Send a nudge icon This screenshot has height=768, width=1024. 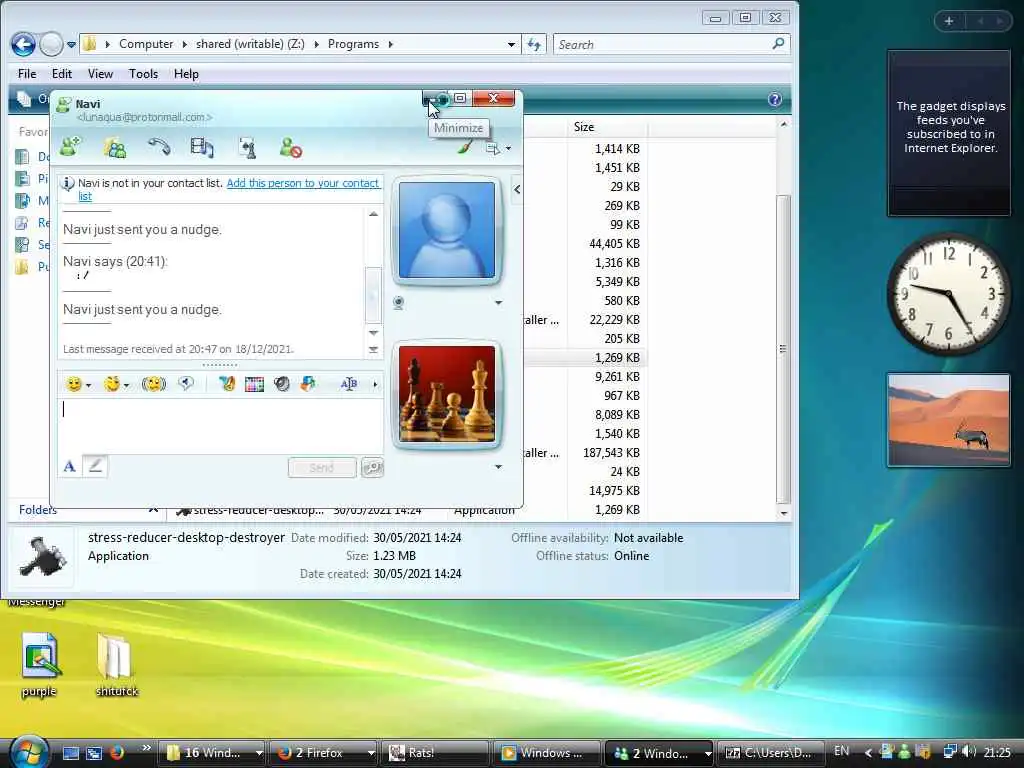tap(153, 384)
